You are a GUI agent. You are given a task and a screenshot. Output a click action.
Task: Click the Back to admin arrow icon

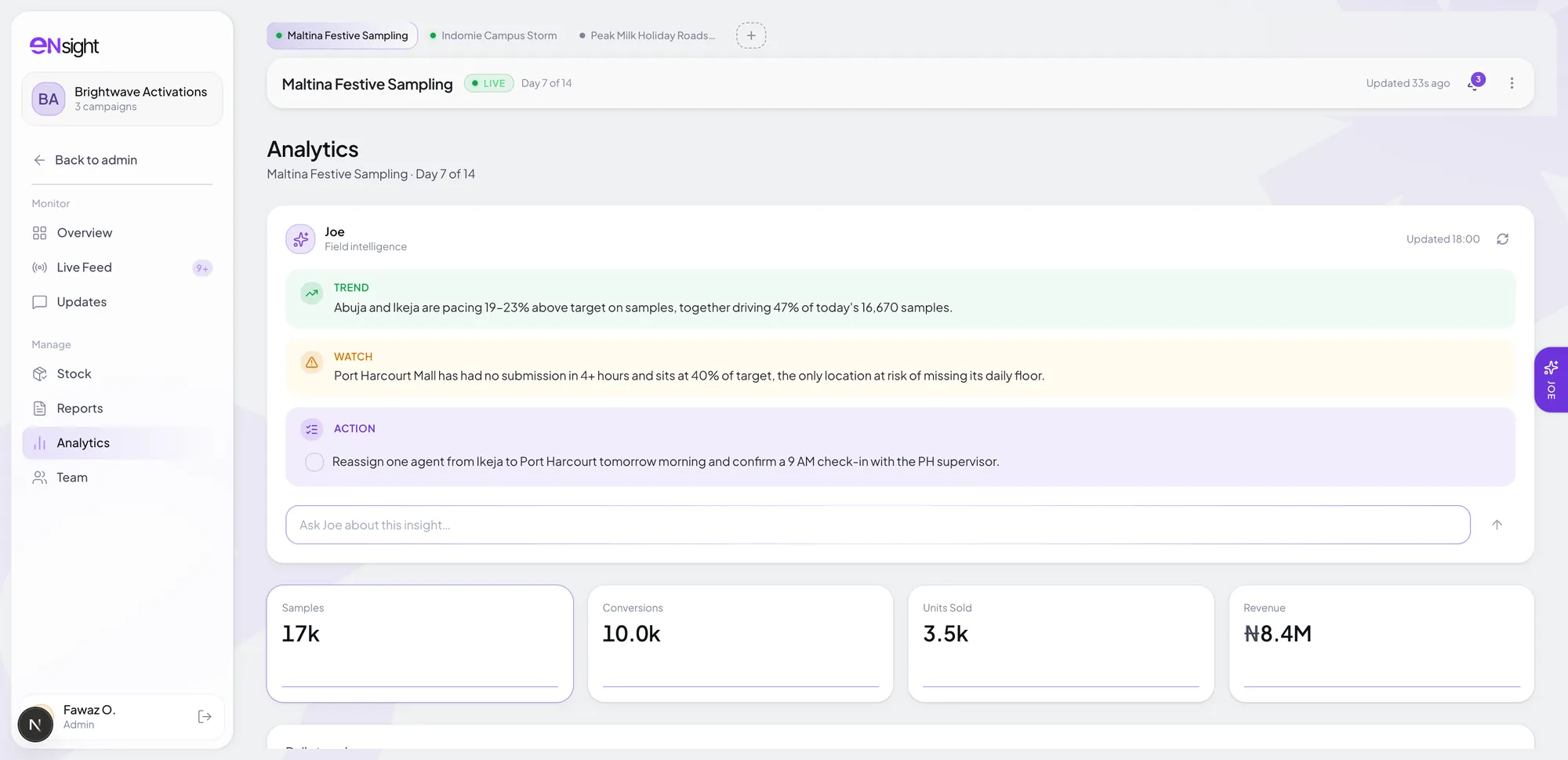point(39,160)
